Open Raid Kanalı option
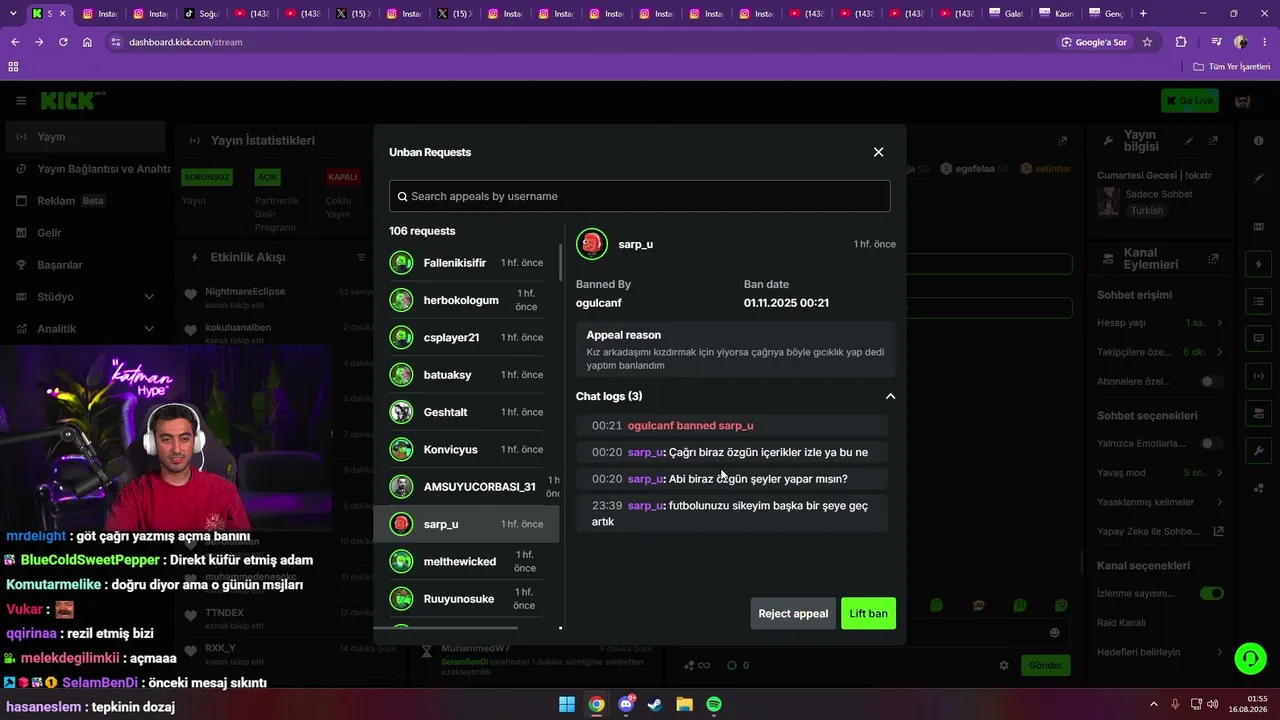This screenshot has height=720, width=1280. 1160,622
